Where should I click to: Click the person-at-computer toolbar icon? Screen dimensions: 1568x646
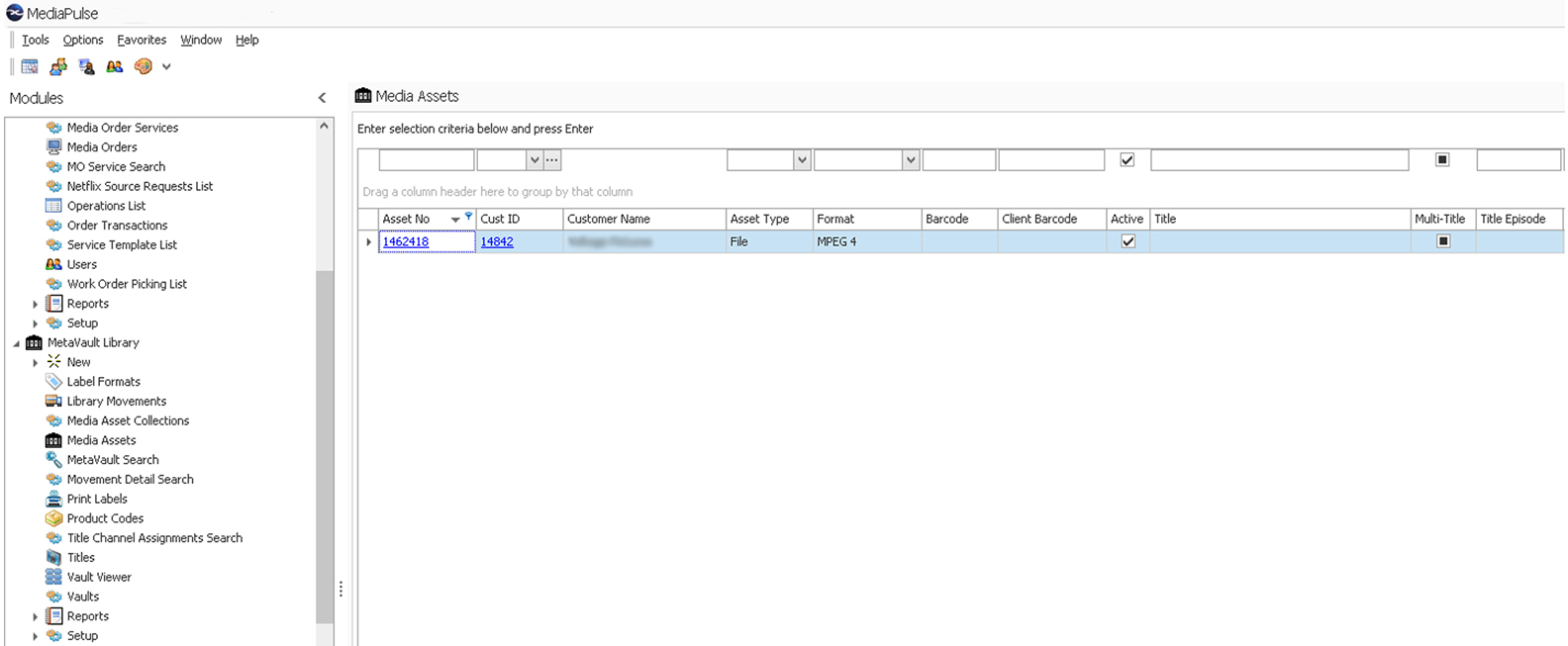[87, 66]
